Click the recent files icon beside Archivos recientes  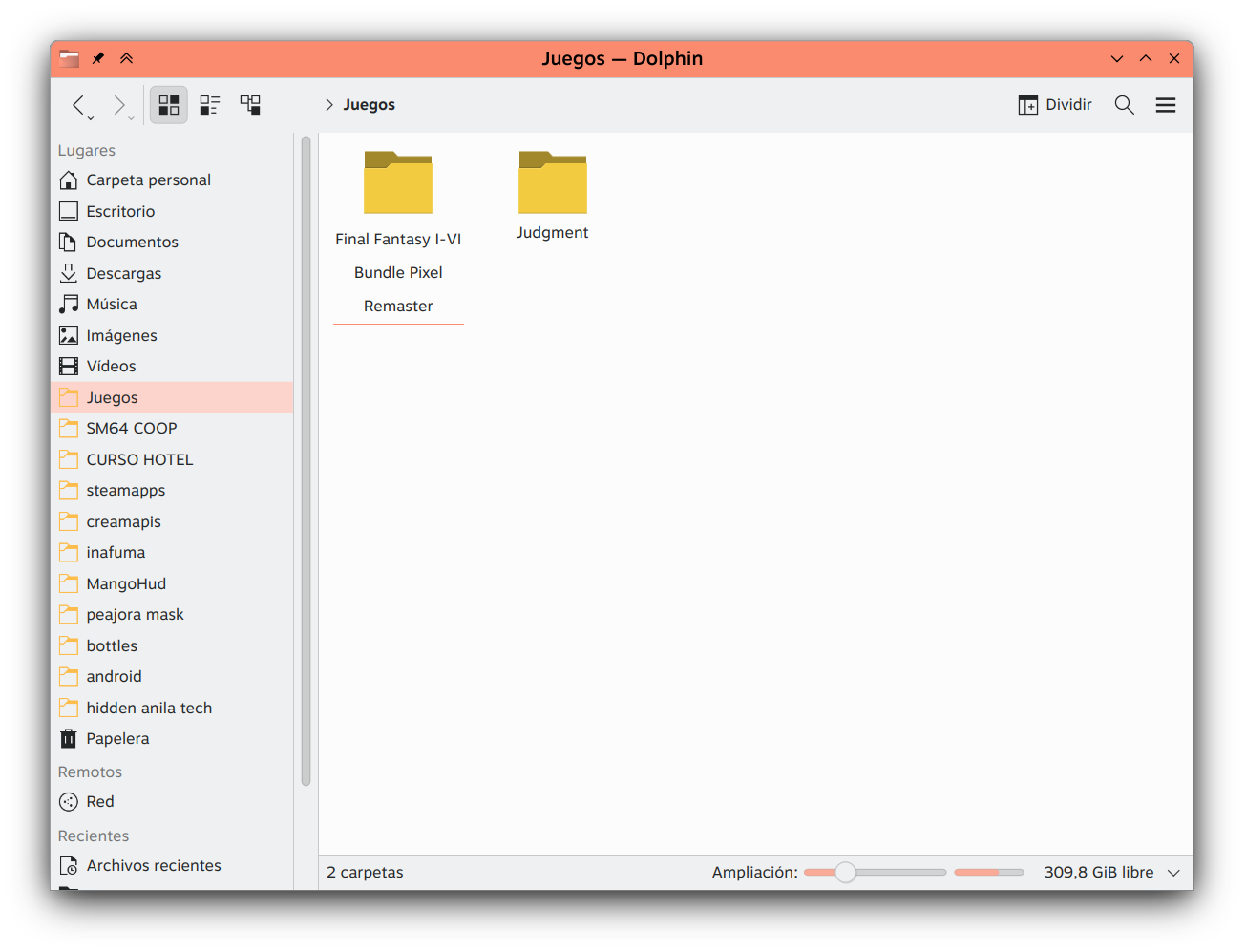pyautogui.click(x=69, y=866)
